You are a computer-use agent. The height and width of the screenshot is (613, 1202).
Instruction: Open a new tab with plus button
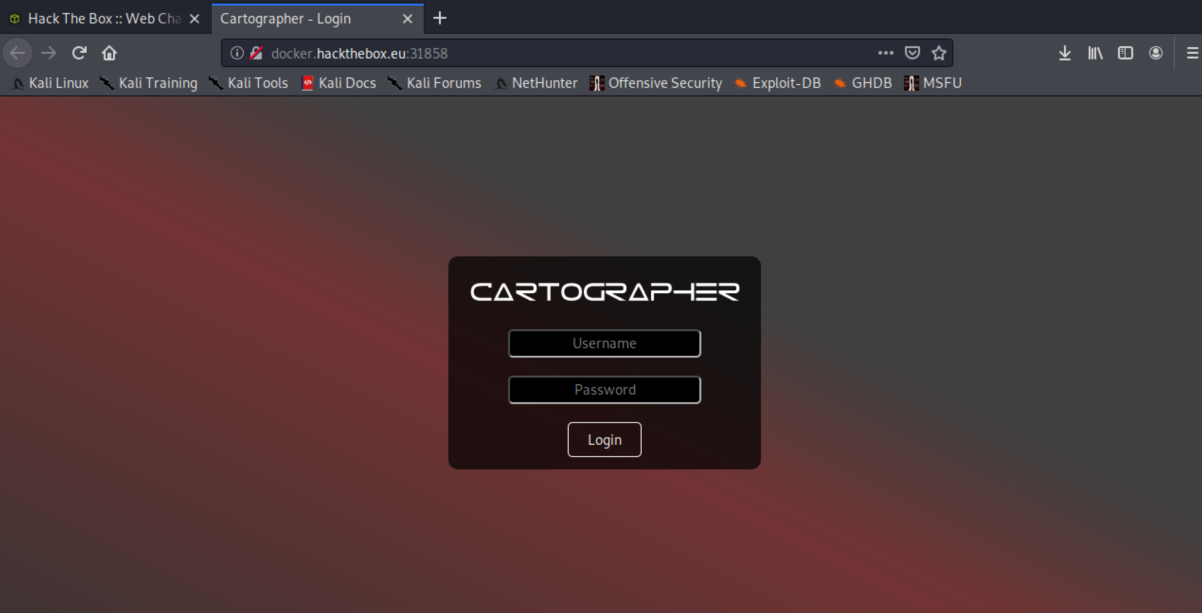pos(440,18)
